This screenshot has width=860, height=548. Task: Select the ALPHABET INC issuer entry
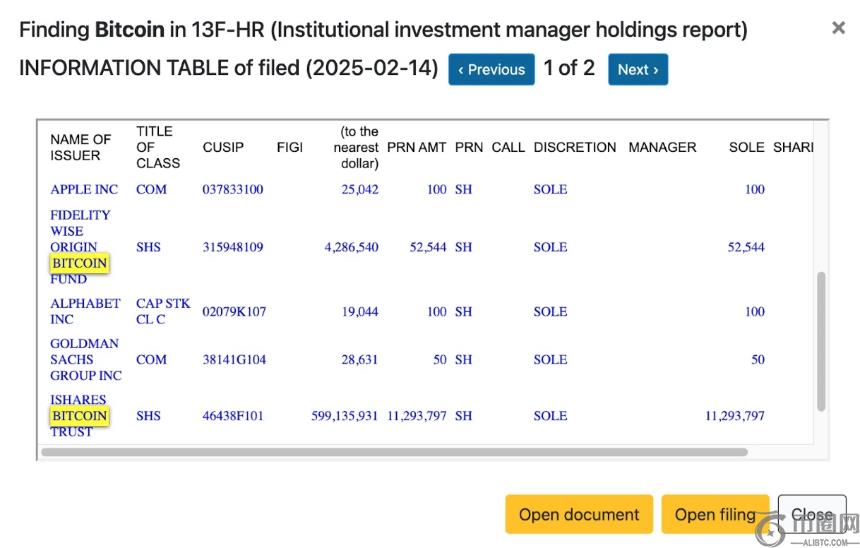click(85, 311)
